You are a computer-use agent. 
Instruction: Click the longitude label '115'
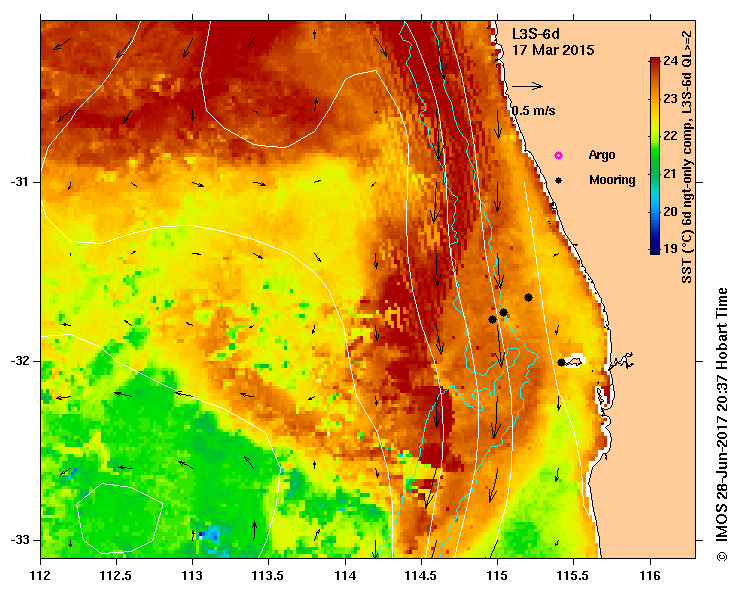497,576
